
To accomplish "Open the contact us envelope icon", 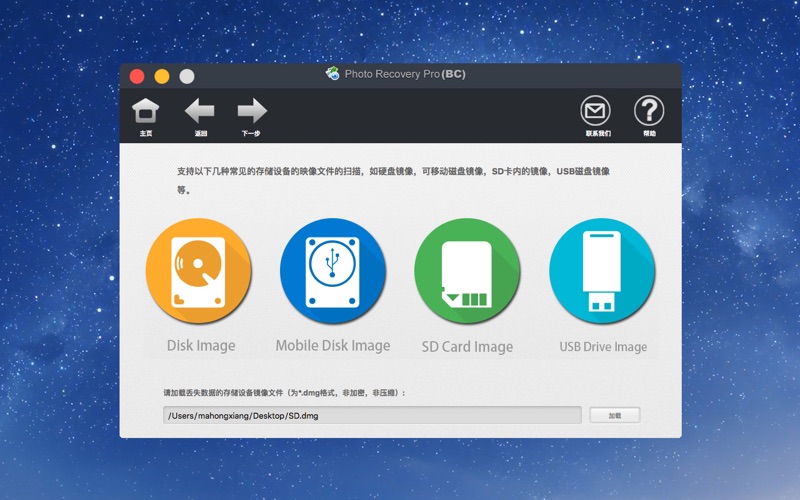I will coord(597,112).
